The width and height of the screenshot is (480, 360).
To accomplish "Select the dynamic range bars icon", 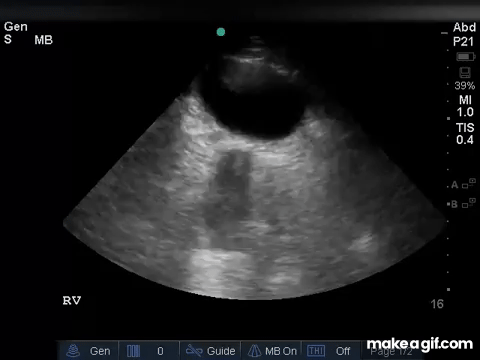I will [x=133, y=351].
